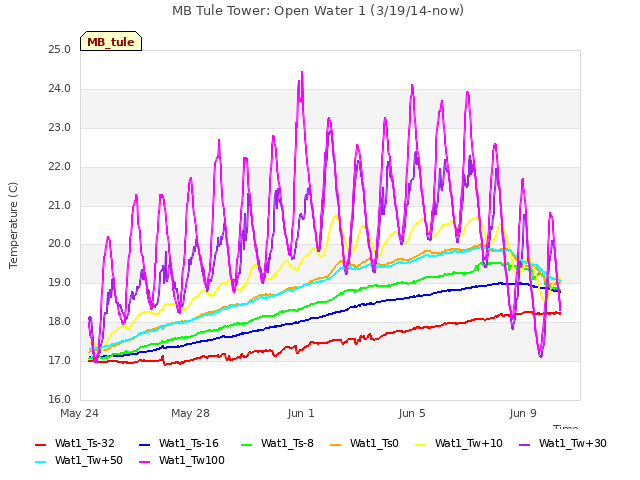The height and width of the screenshot is (480, 640).
Task: Click the 22.0 y-axis tick label
Action: pyautogui.click(x=60, y=167)
